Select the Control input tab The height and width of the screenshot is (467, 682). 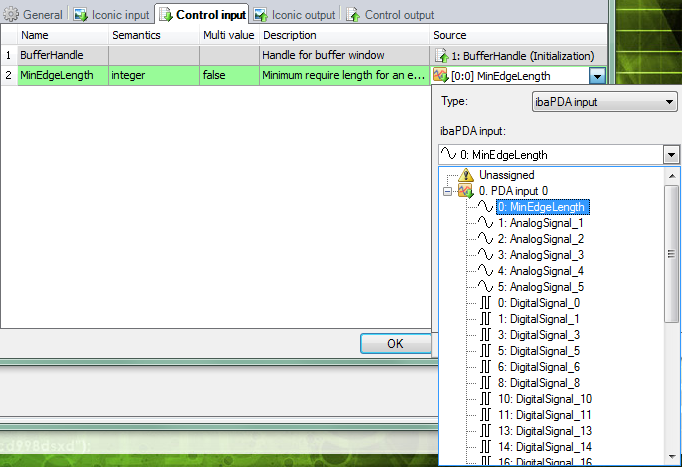point(202,15)
